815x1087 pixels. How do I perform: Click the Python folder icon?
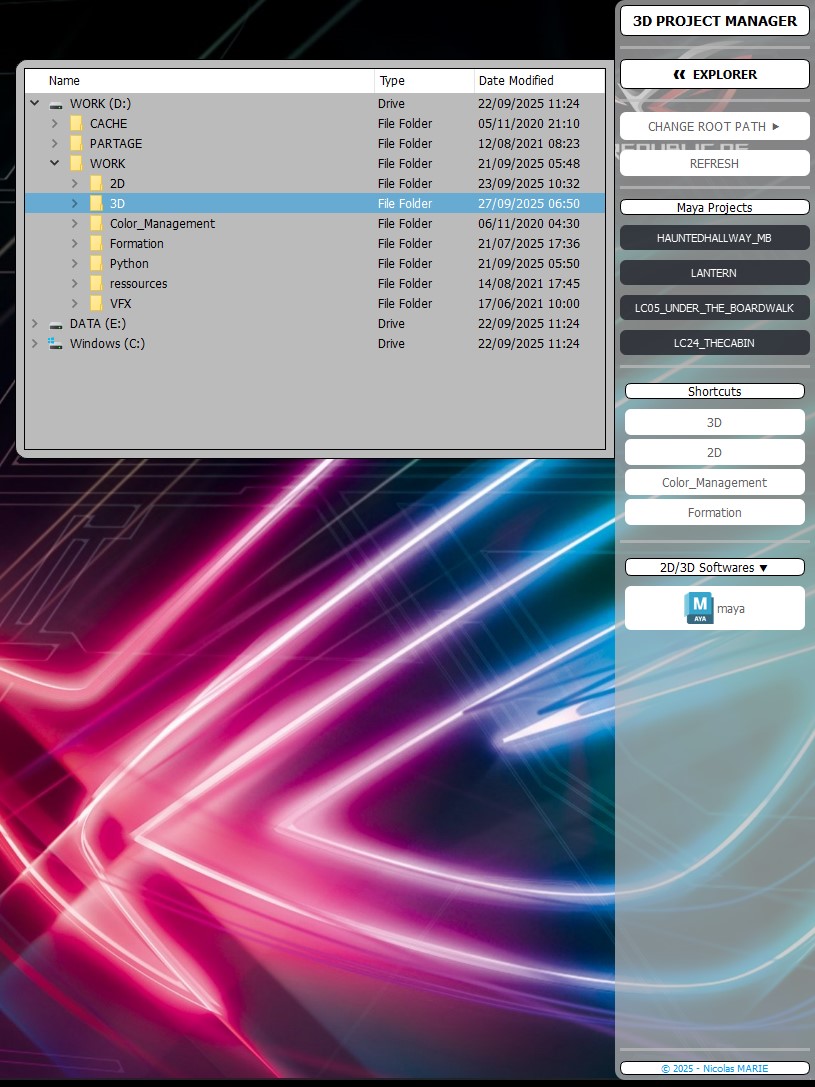click(96, 264)
